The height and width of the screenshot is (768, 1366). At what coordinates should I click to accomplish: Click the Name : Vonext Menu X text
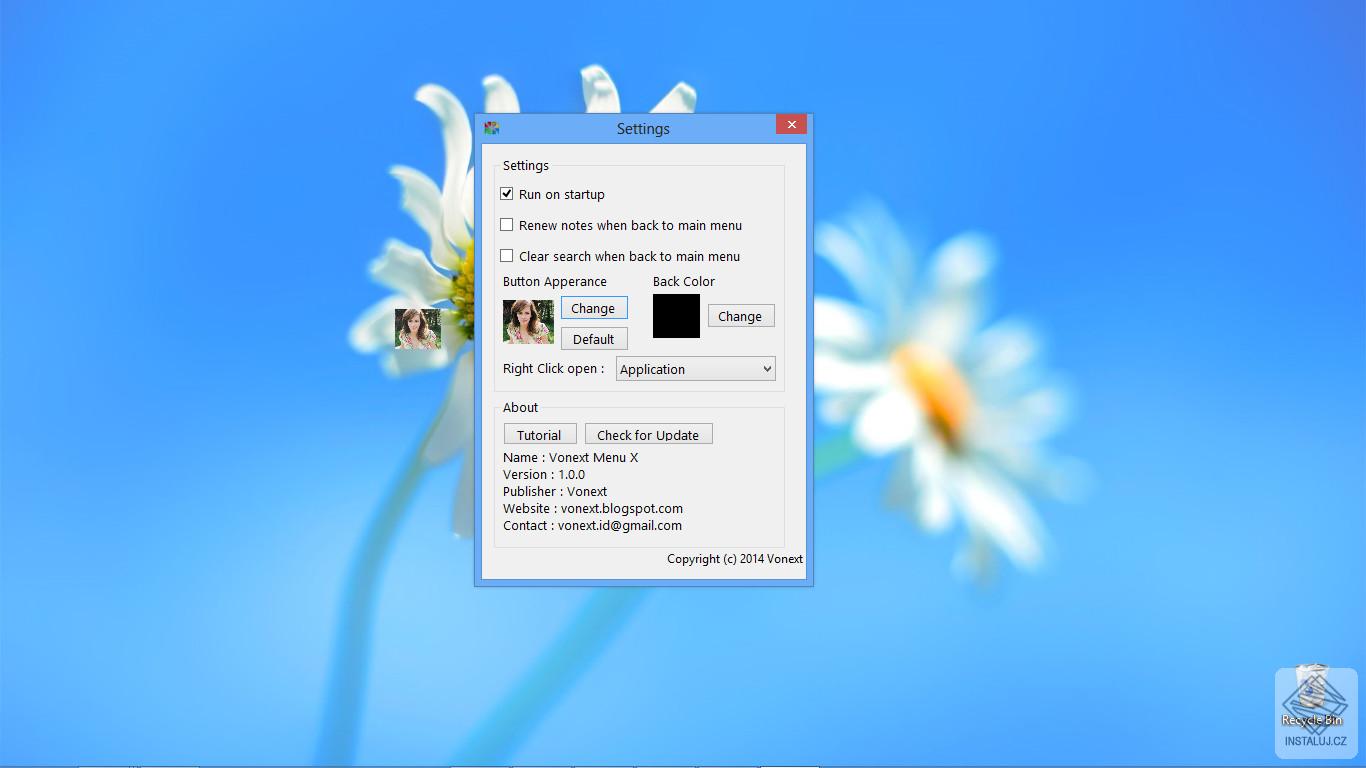[570, 457]
